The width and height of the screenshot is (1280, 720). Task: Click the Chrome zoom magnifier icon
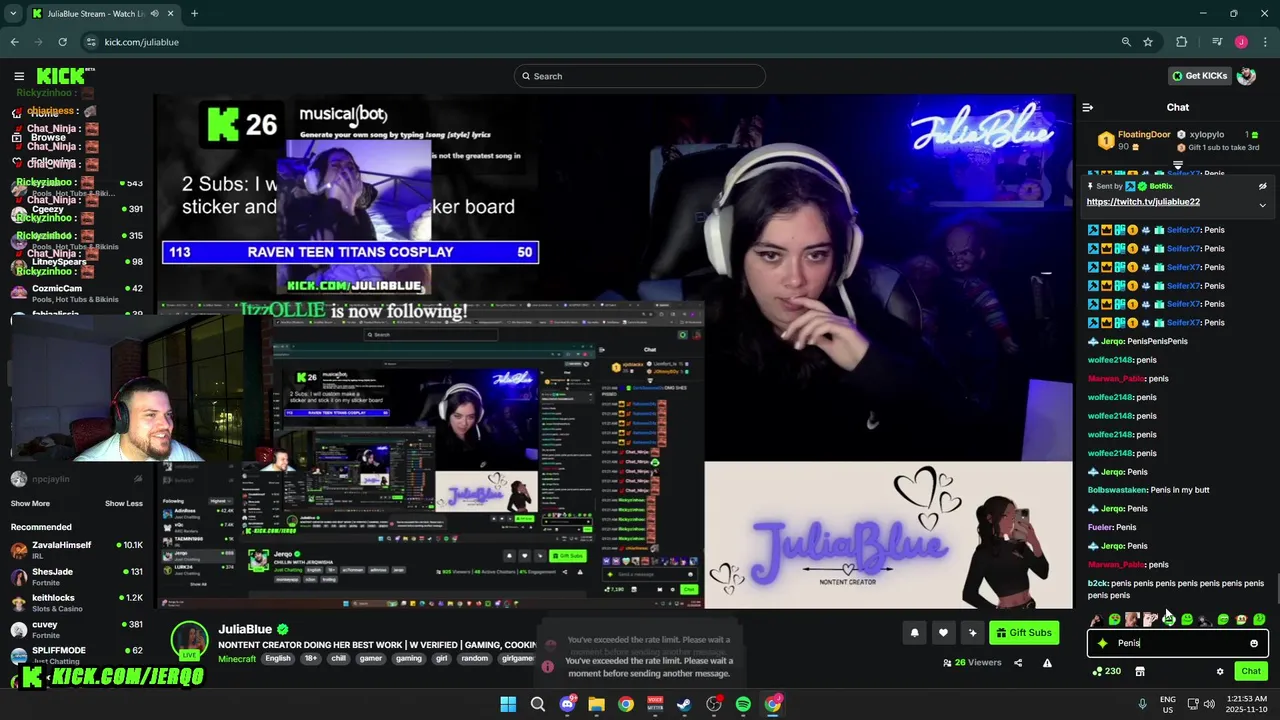1126,42
